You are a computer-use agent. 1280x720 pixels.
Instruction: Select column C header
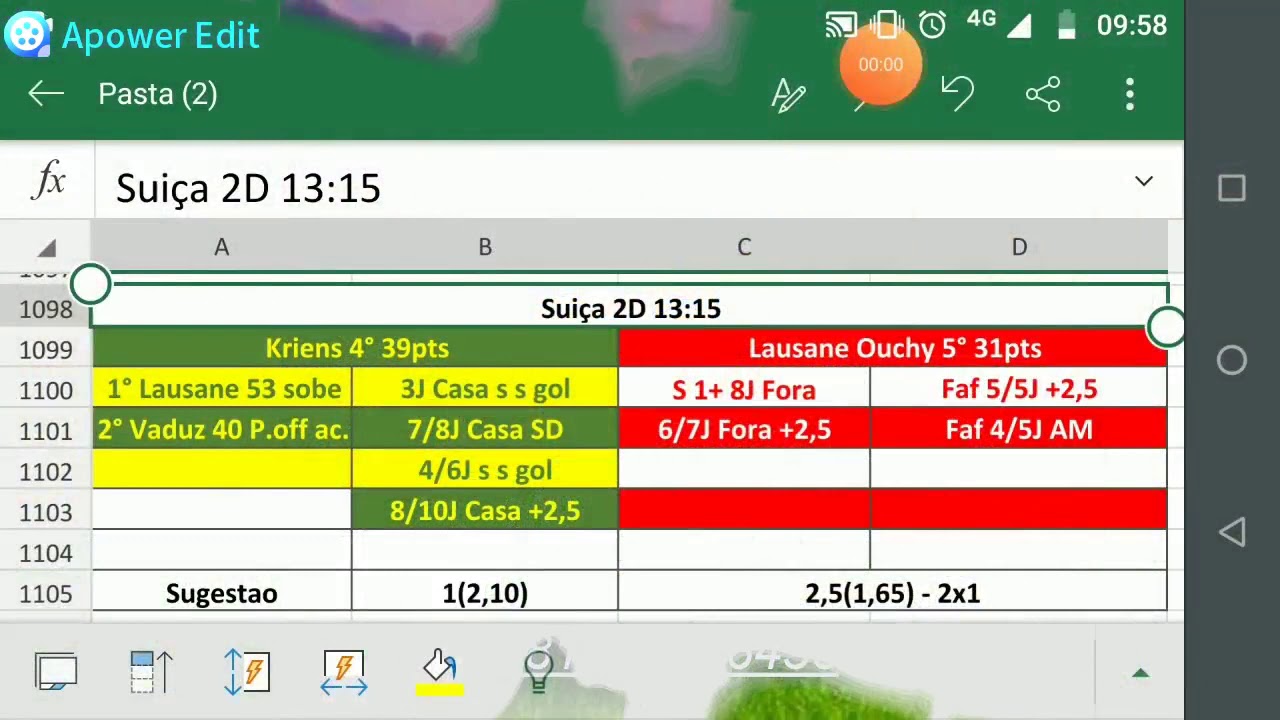coord(744,247)
